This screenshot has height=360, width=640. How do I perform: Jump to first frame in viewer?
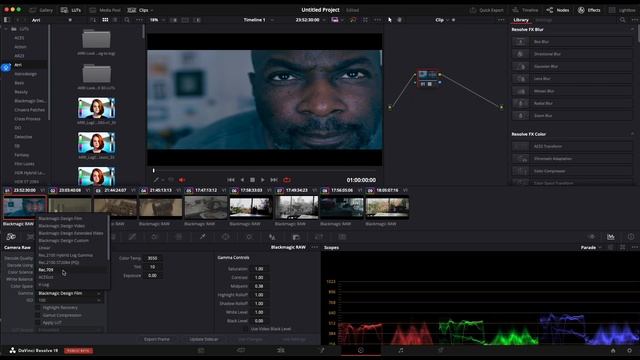click(231, 180)
